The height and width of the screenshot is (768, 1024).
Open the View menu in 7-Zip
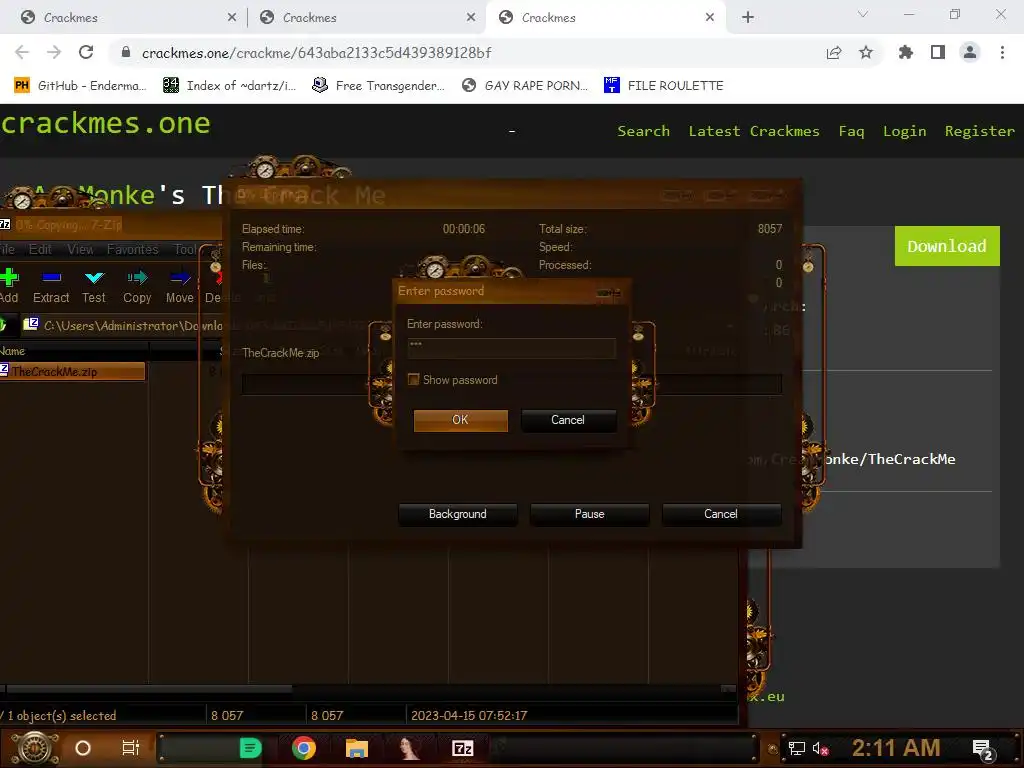click(80, 249)
